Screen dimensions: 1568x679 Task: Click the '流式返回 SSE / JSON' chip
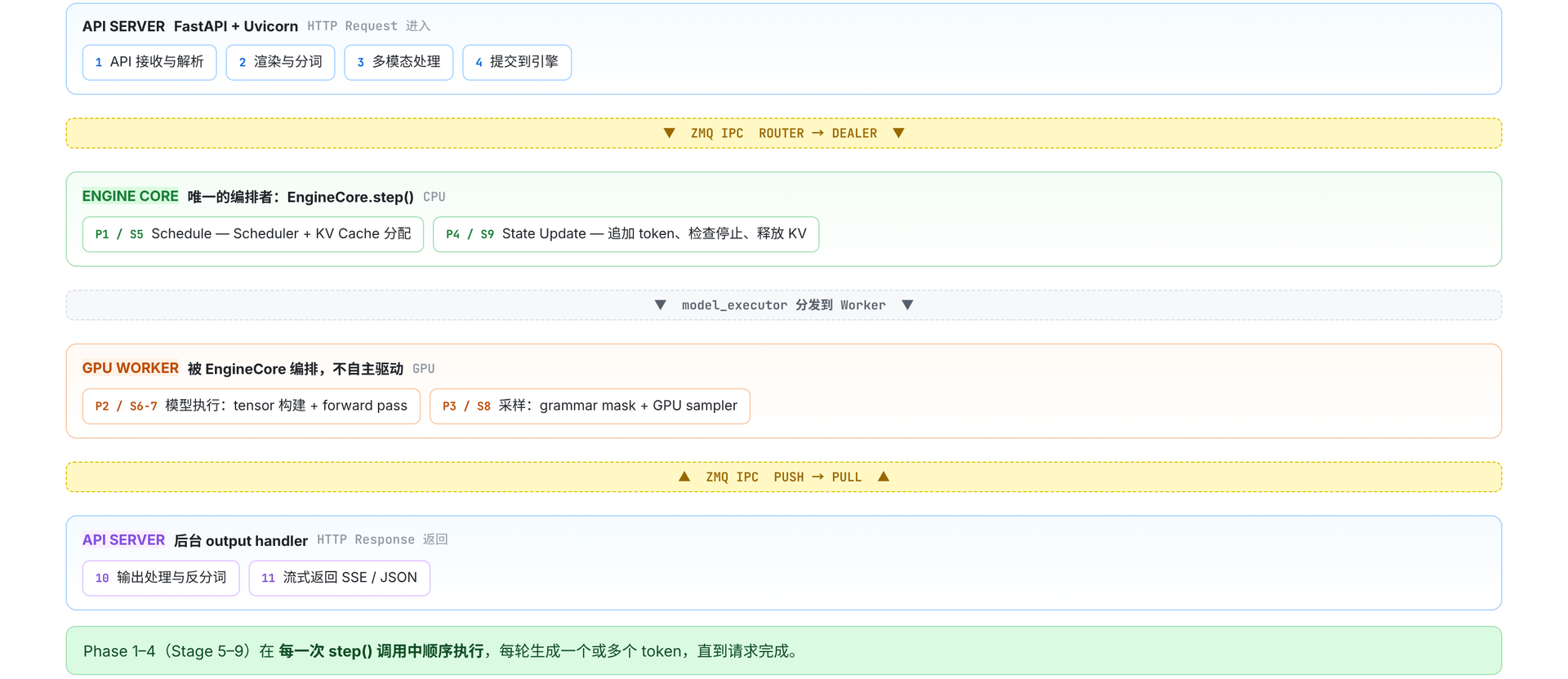[340, 579]
